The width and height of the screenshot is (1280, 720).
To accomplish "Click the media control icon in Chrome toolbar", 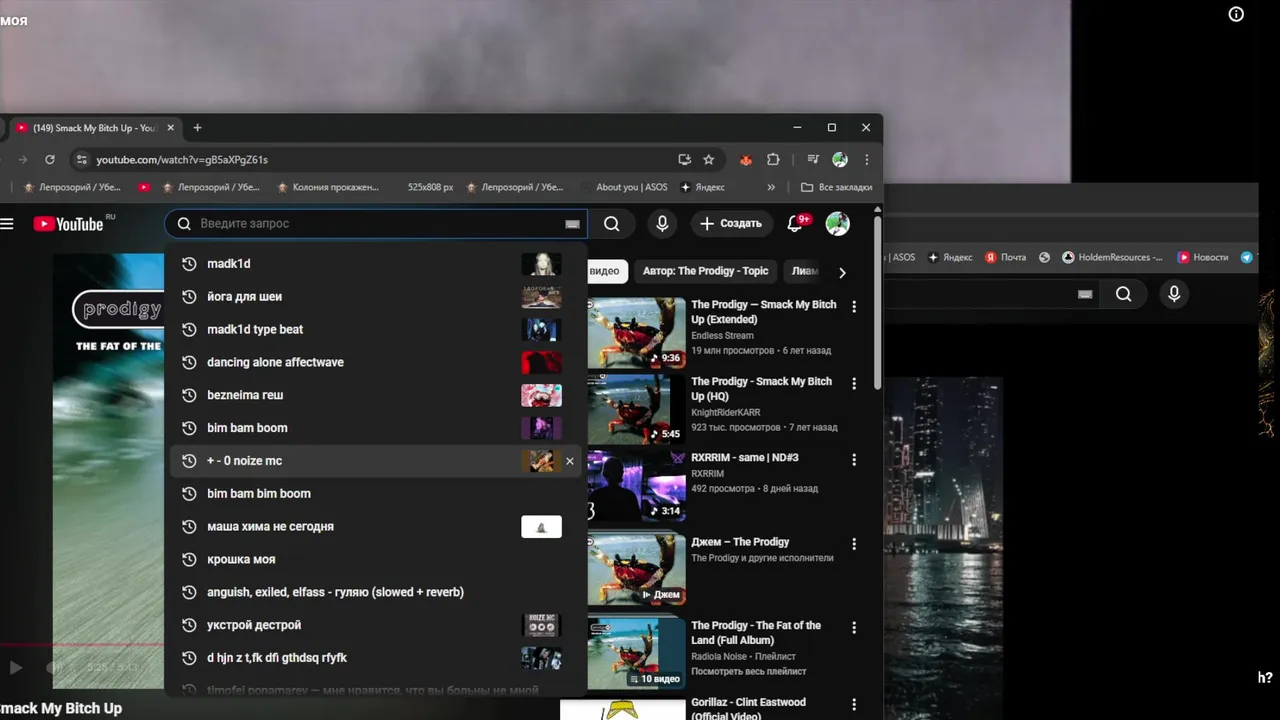I will click(813, 159).
